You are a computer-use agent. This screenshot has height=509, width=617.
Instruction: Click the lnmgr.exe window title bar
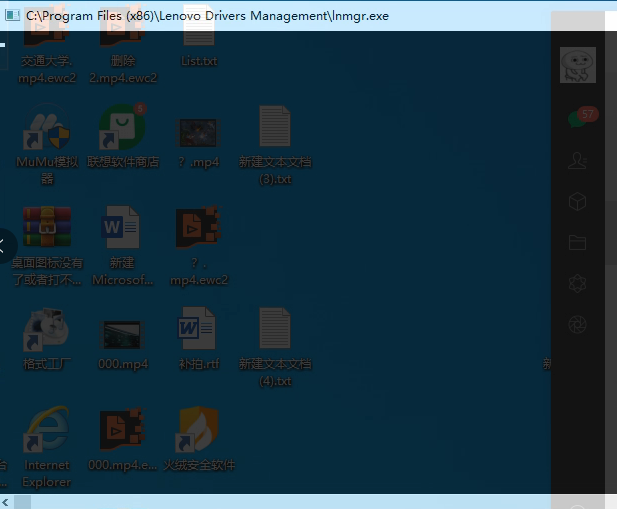point(300,16)
